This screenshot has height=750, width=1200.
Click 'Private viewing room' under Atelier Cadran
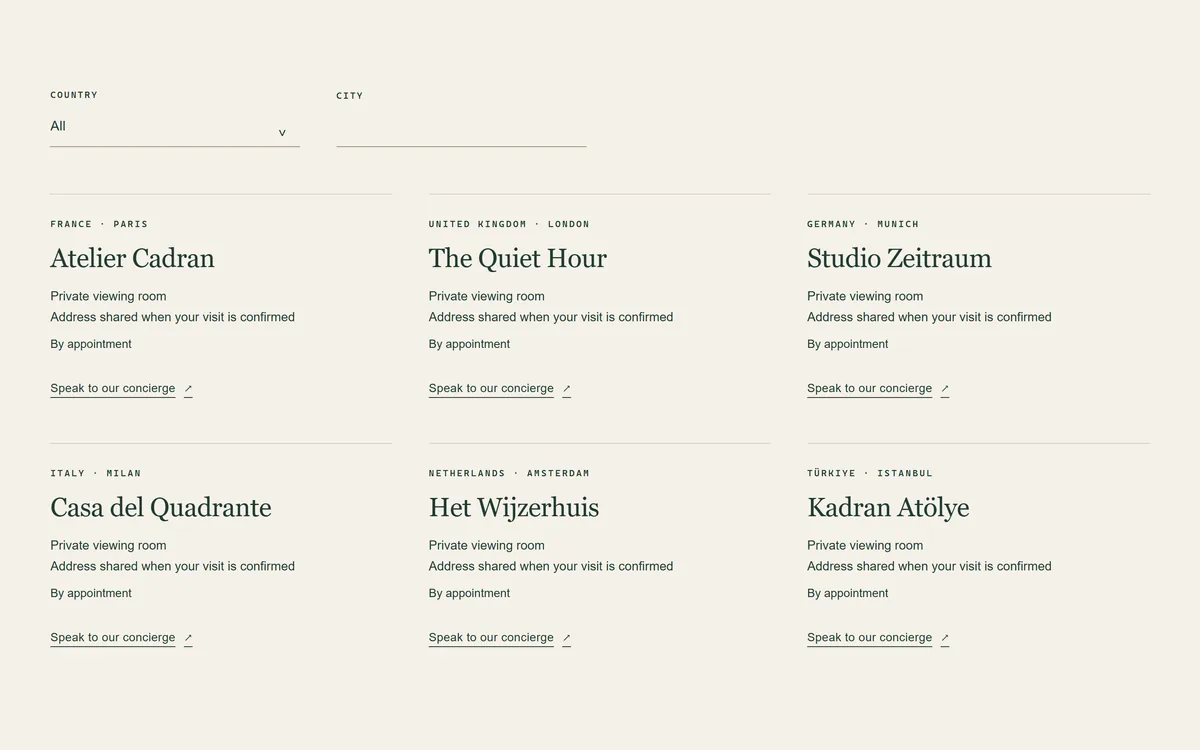coord(108,296)
